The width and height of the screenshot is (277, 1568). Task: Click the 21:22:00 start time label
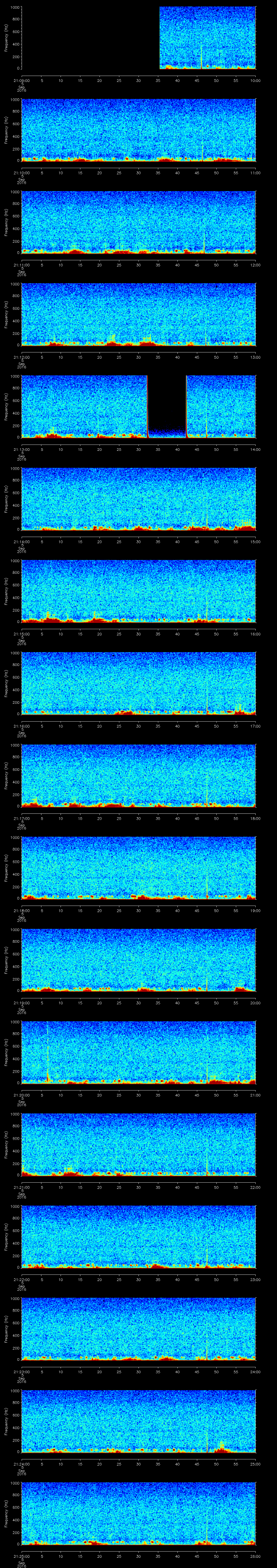pos(21,1279)
